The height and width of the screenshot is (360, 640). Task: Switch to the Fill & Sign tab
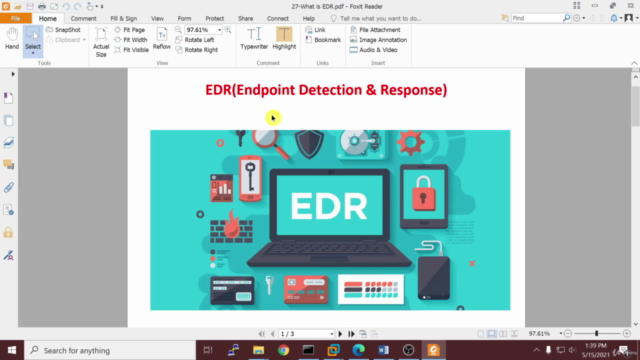124,18
